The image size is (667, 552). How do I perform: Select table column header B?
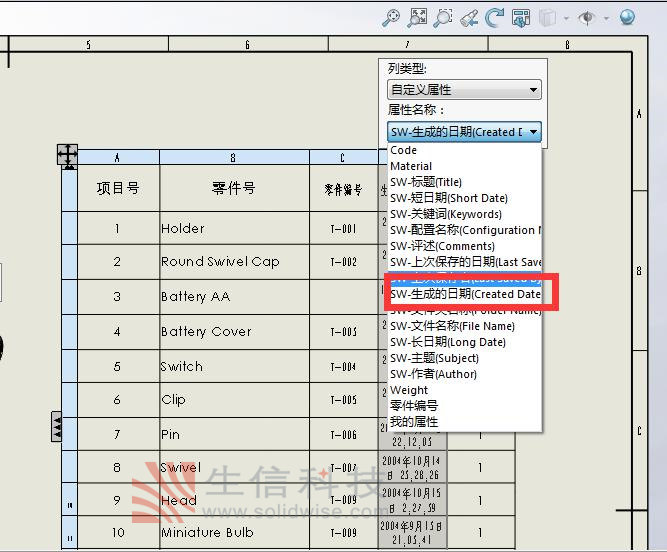(x=234, y=157)
